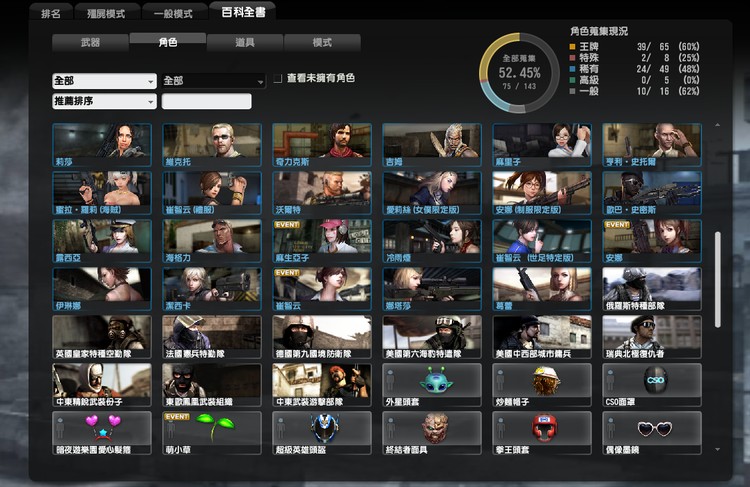Switch to the 殭屍模式 tab
The width and height of the screenshot is (750, 487).
tap(107, 12)
